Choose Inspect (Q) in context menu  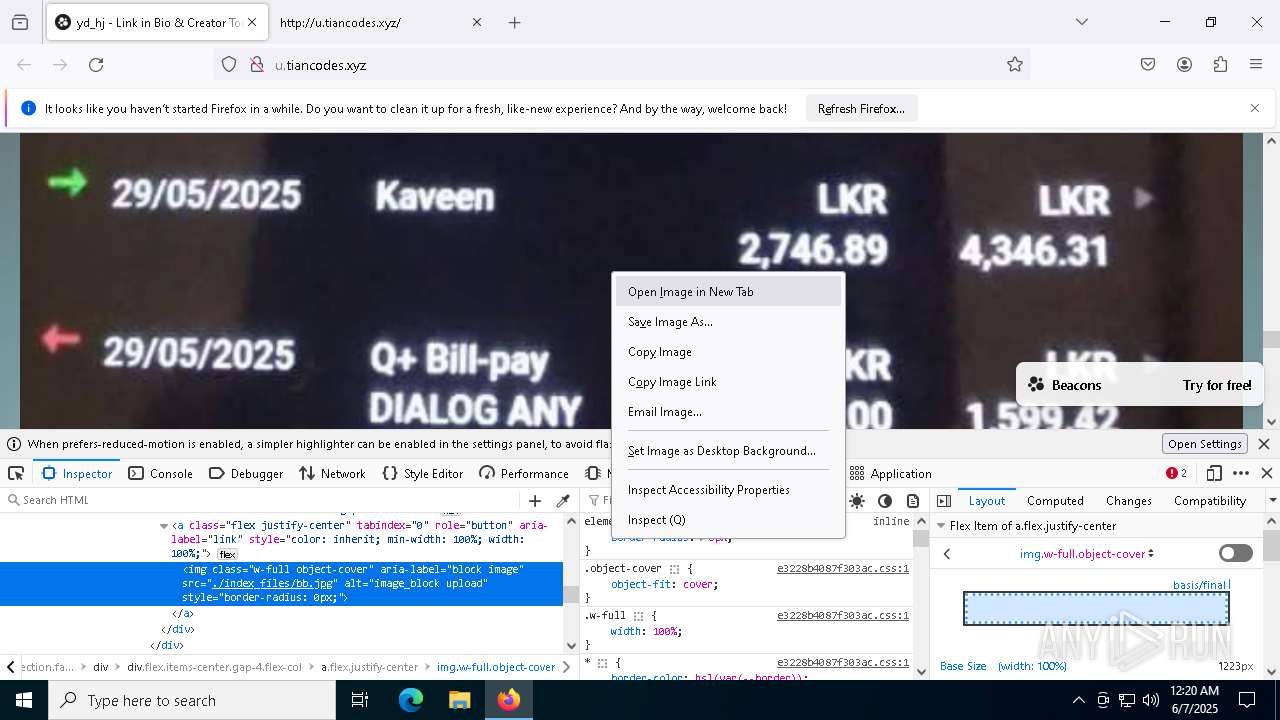point(728,520)
